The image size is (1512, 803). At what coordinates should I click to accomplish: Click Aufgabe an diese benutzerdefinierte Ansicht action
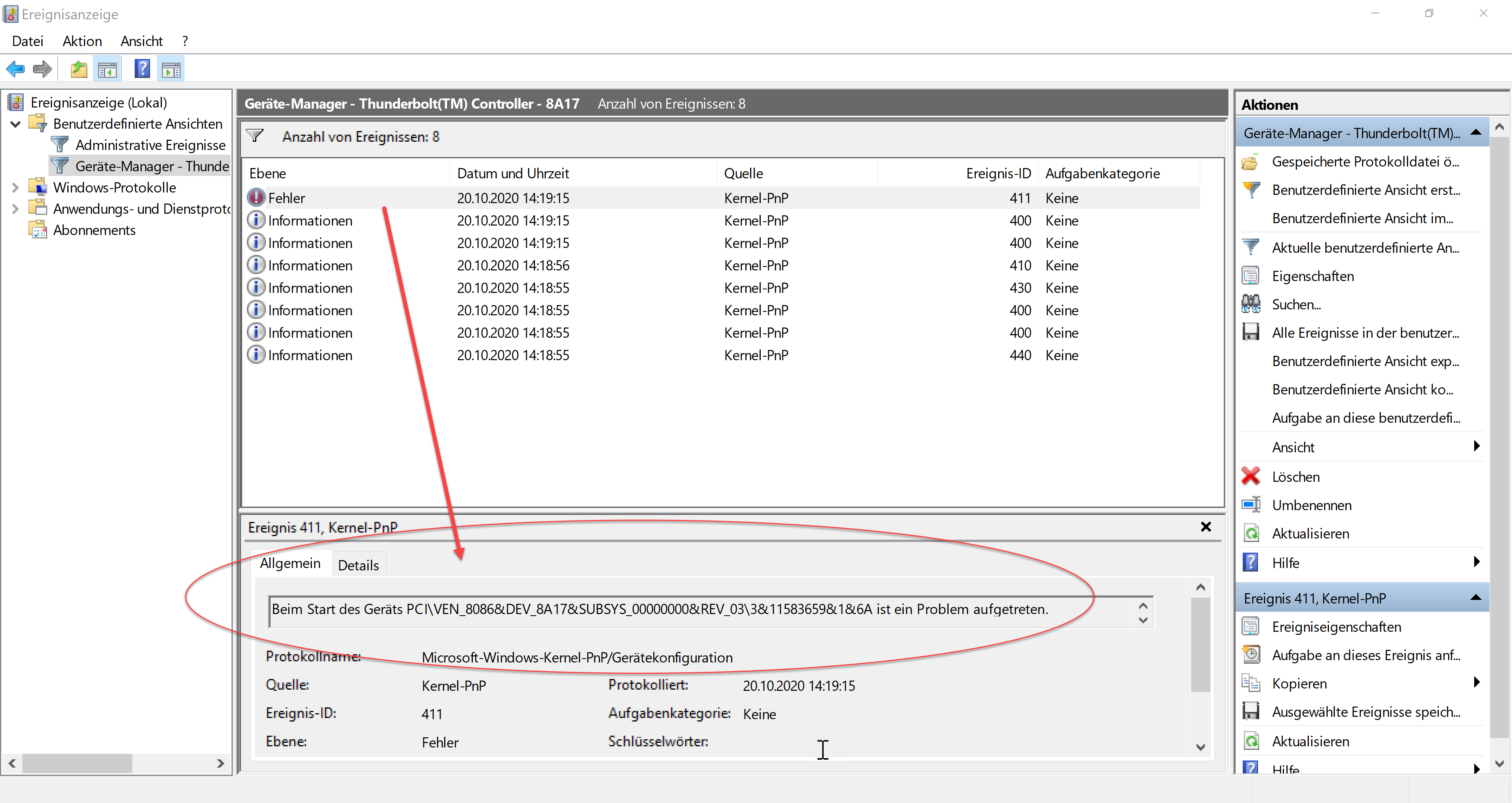click(x=1366, y=418)
